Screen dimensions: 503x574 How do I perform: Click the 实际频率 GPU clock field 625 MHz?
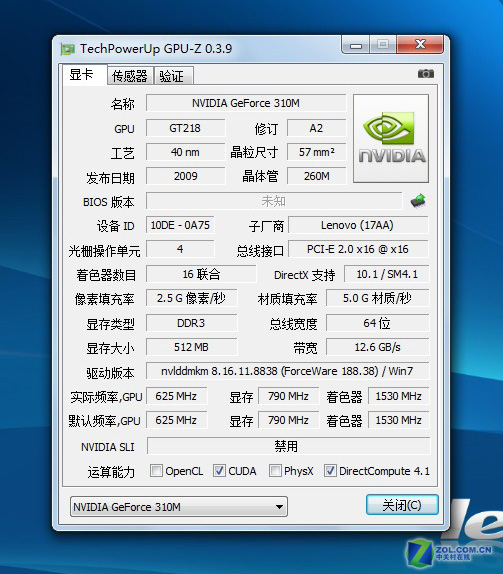click(176, 396)
